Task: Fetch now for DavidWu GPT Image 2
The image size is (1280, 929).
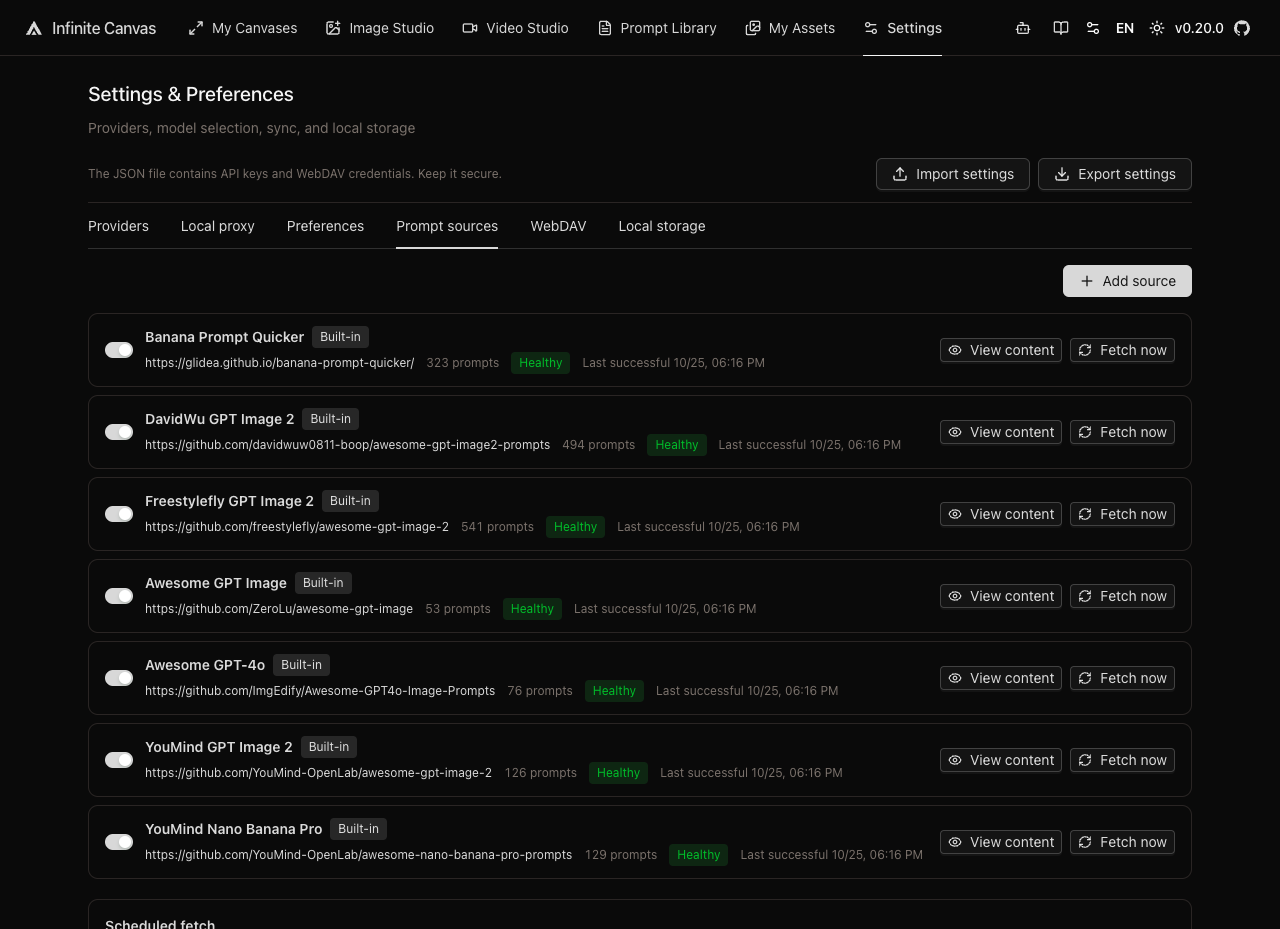Action: 1122,432
